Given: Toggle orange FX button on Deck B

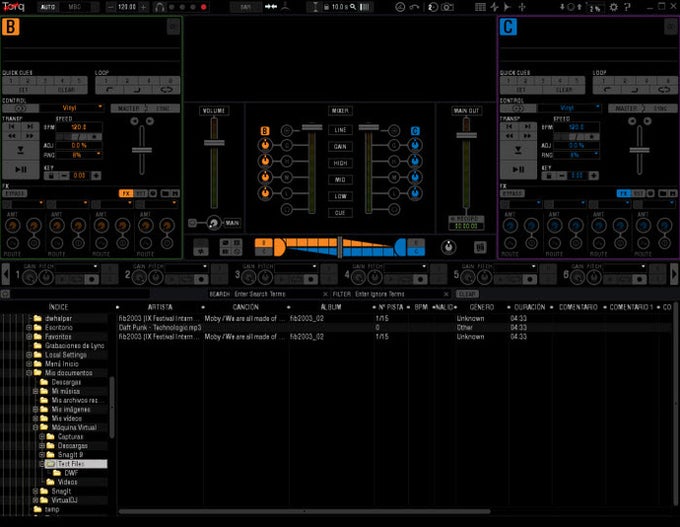Looking at the screenshot, I should [126, 193].
